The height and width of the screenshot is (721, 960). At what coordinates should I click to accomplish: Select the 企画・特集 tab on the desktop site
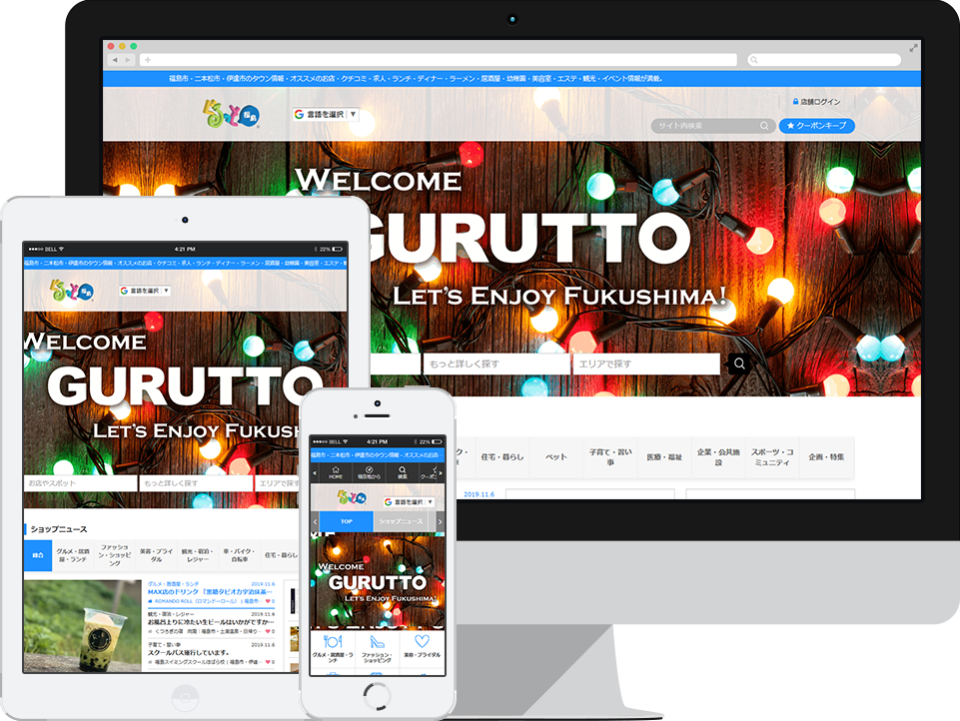point(827,457)
